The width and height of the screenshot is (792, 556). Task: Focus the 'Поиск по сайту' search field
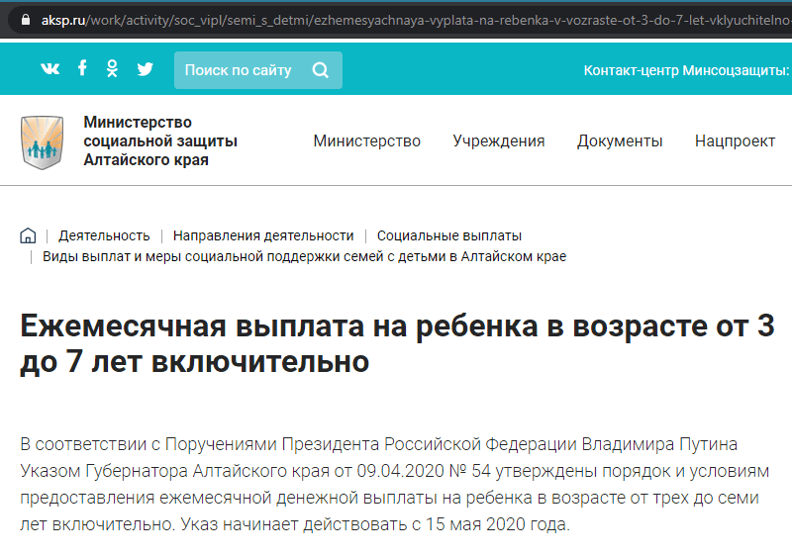tap(258, 70)
